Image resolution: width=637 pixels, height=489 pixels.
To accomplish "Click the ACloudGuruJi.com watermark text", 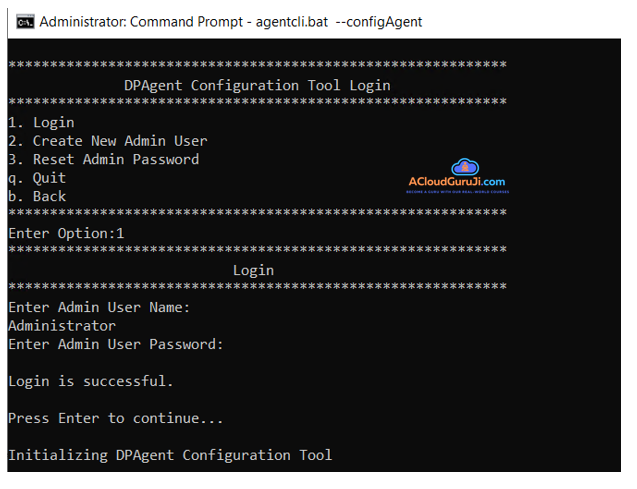I will (x=456, y=183).
